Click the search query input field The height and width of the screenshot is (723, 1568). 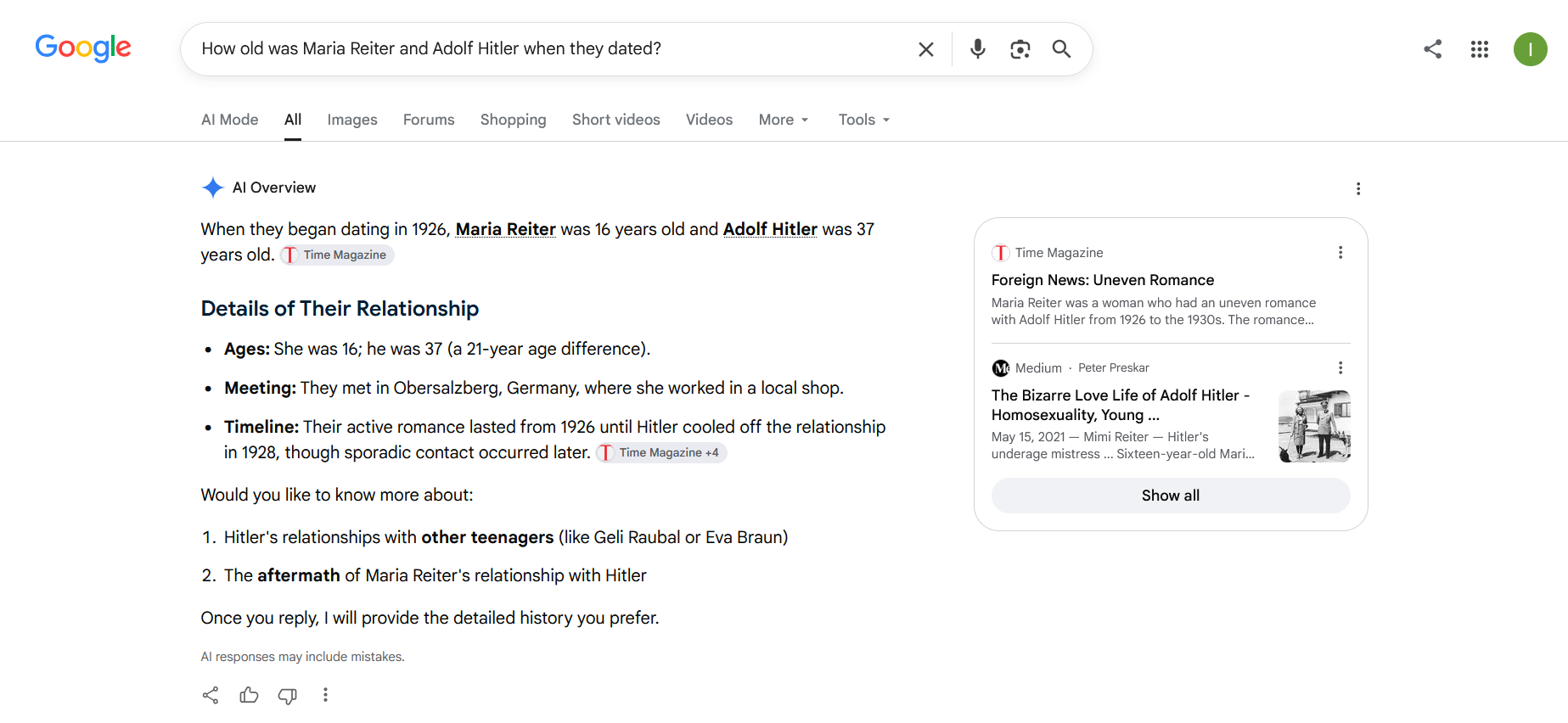[x=552, y=49]
